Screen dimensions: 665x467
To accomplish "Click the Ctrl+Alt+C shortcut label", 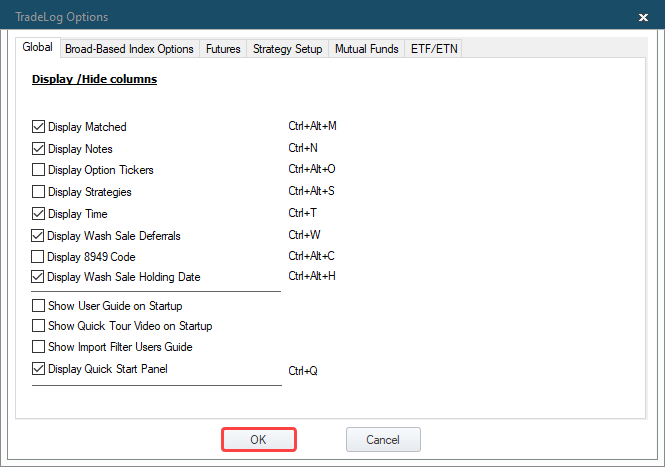I will click(x=311, y=256).
